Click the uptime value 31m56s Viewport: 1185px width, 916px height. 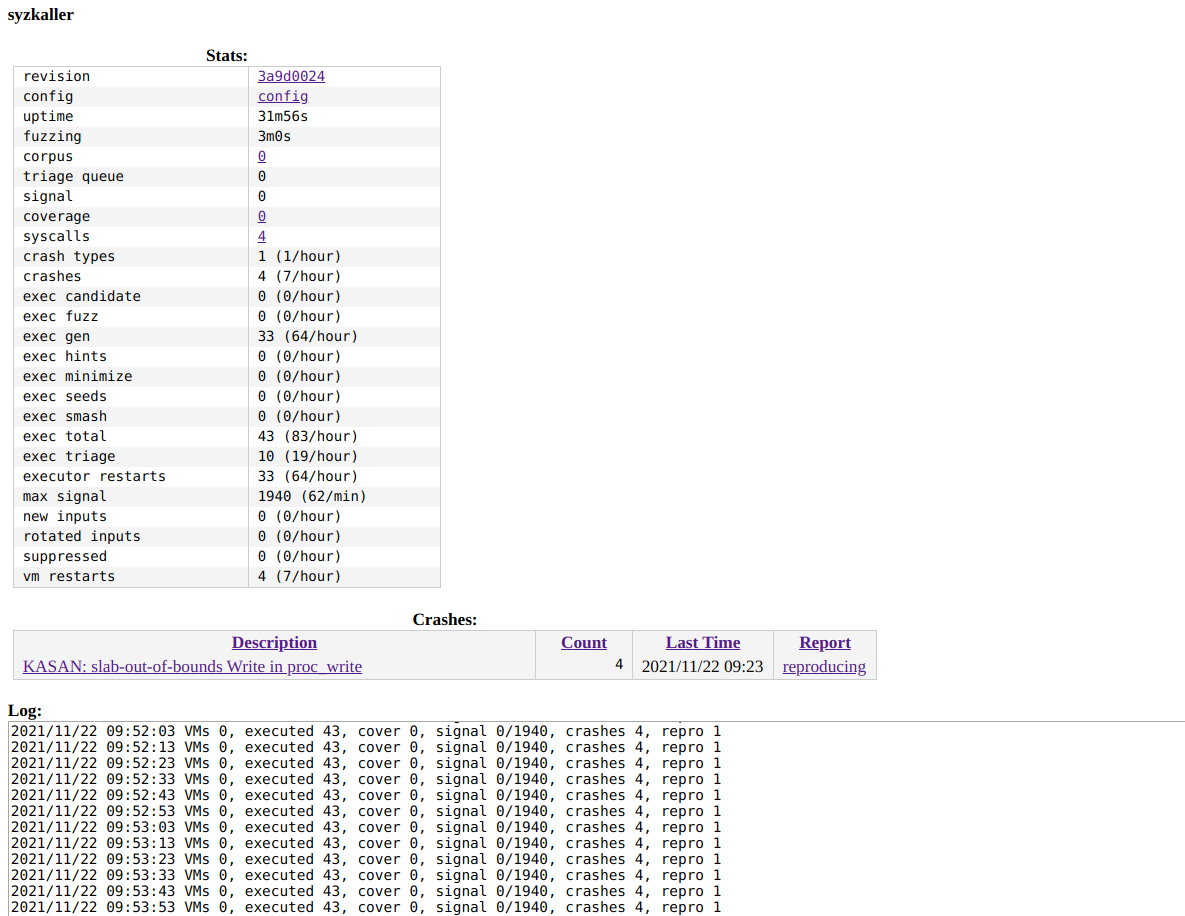(283, 116)
